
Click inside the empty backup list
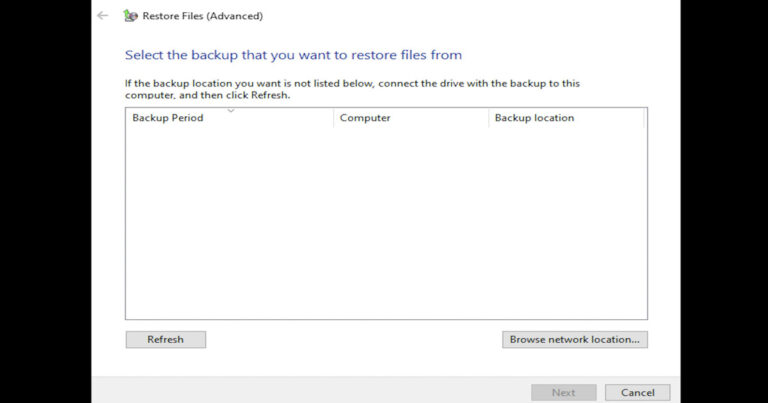pos(386,223)
